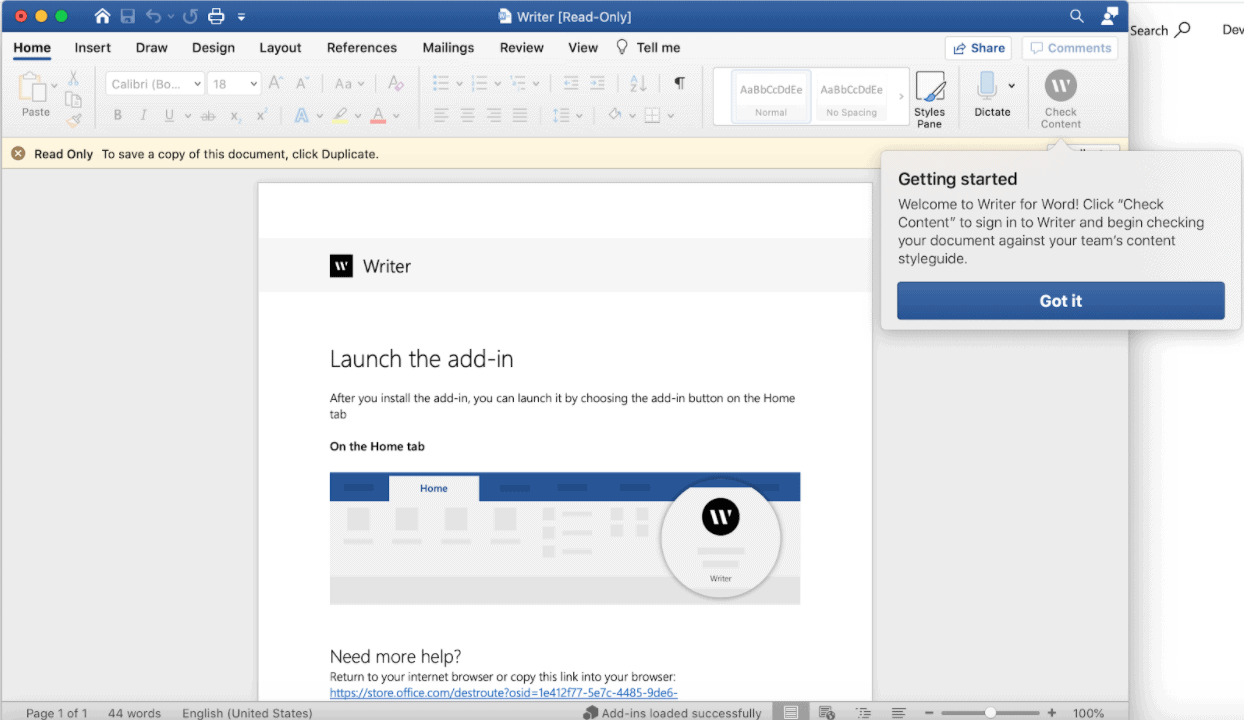Viewport: 1252px width, 720px height.
Task: Toggle Strikethrough formatting
Action: (208, 116)
